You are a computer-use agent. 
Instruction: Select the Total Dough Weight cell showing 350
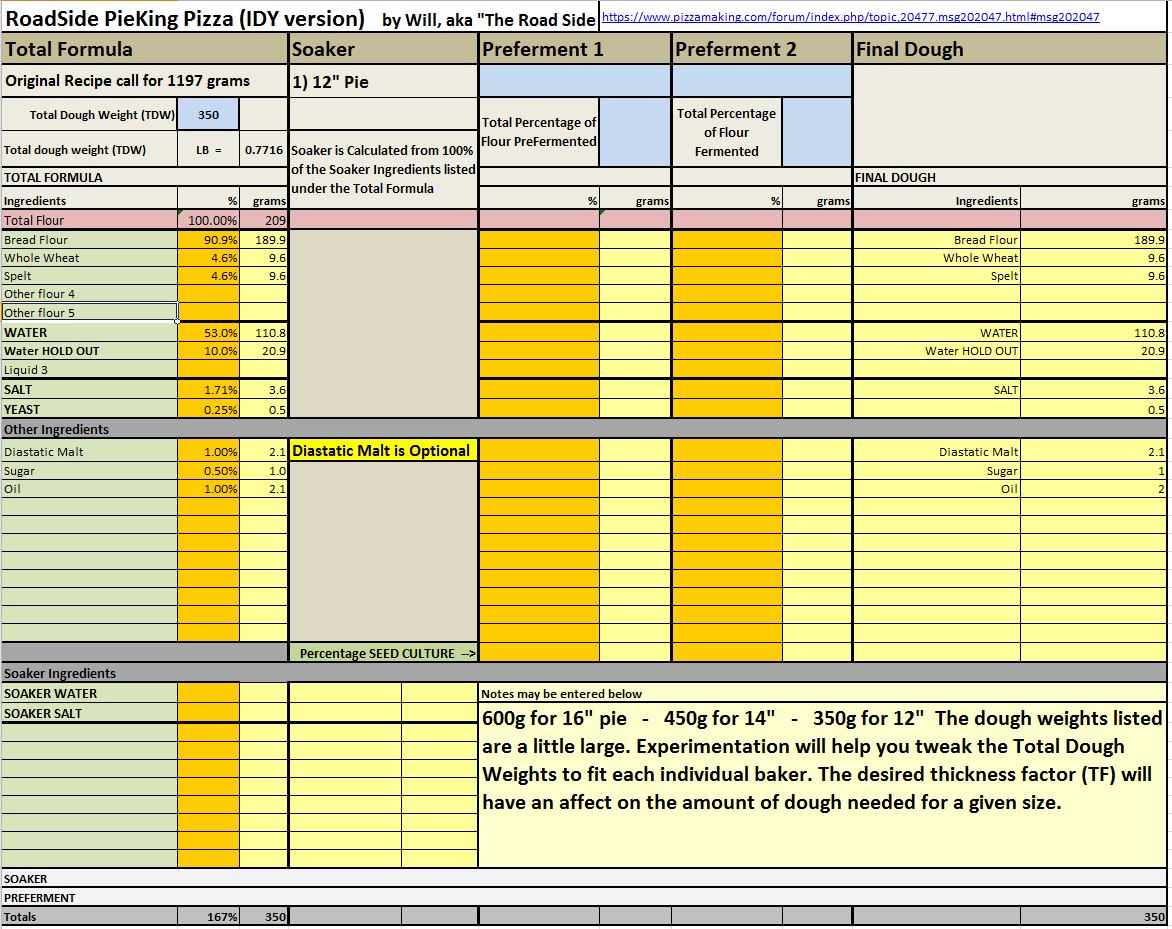pyautogui.click(x=208, y=115)
